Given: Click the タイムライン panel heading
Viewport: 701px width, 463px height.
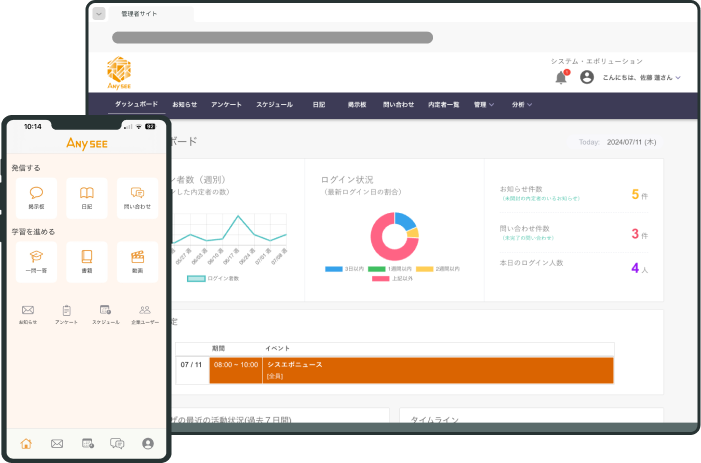Looking at the screenshot, I should (435, 419).
